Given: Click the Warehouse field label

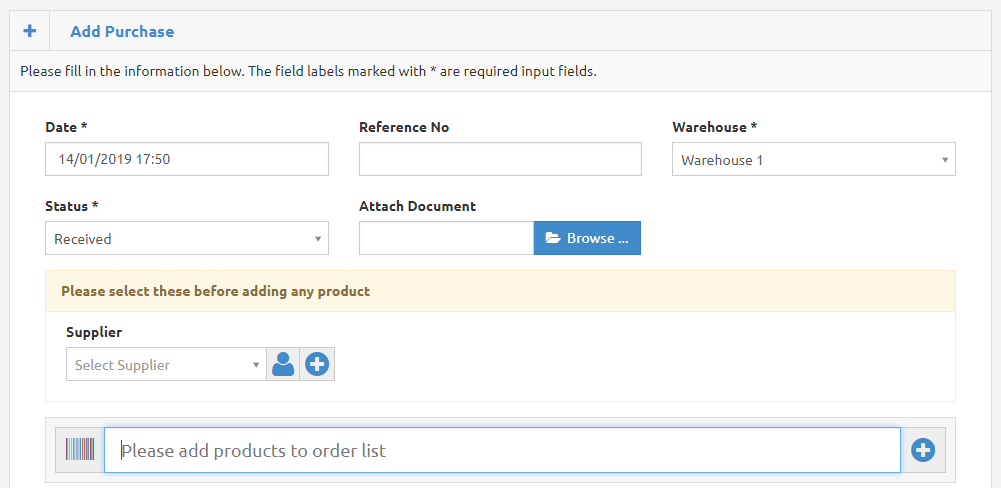Looking at the screenshot, I should [x=714, y=127].
